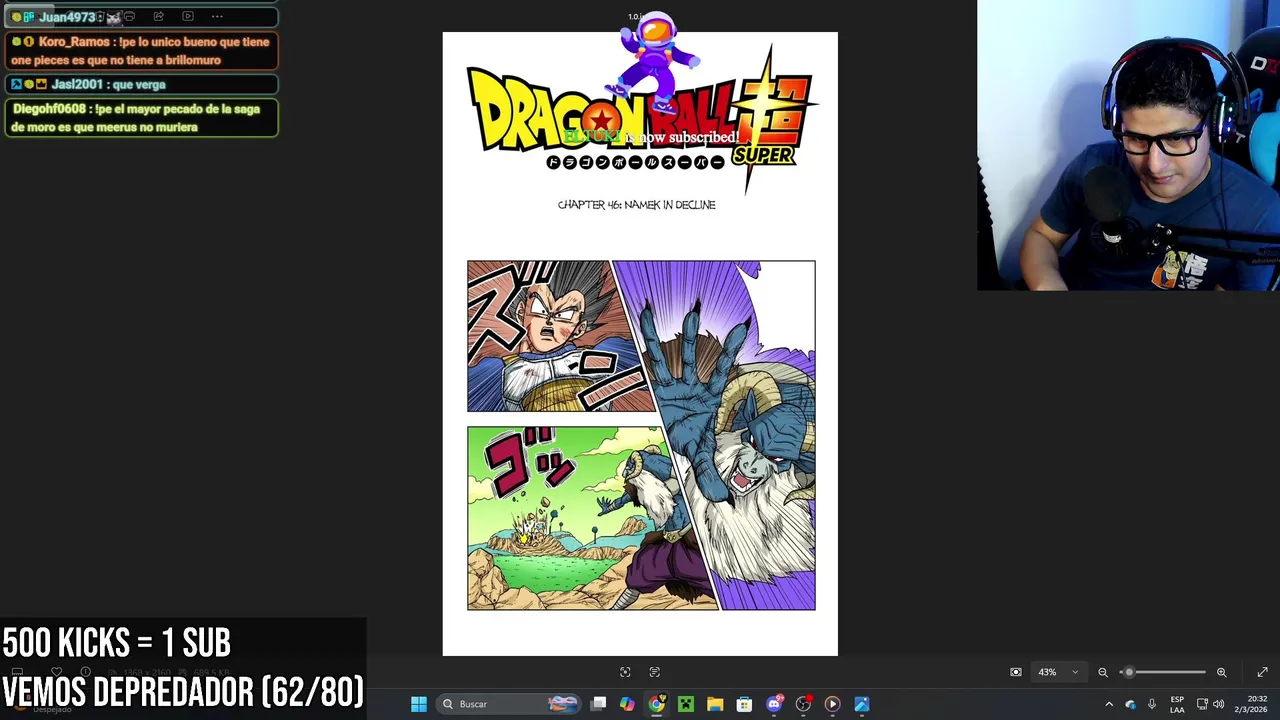Open the 43% zoom level dropdown

click(x=1058, y=672)
